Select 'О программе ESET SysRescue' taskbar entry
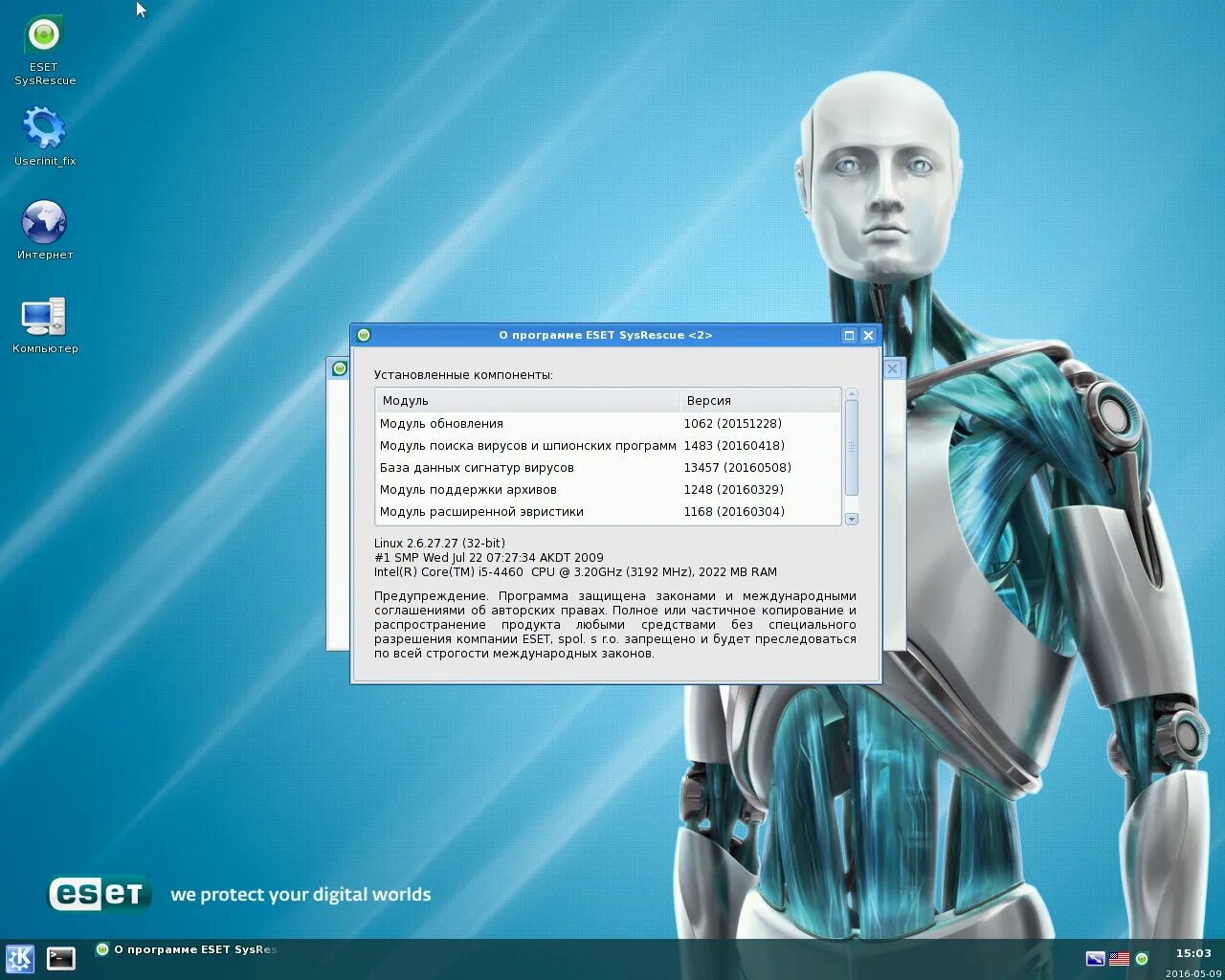Viewport: 1225px width, 980px height. pyautogui.click(x=187, y=949)
